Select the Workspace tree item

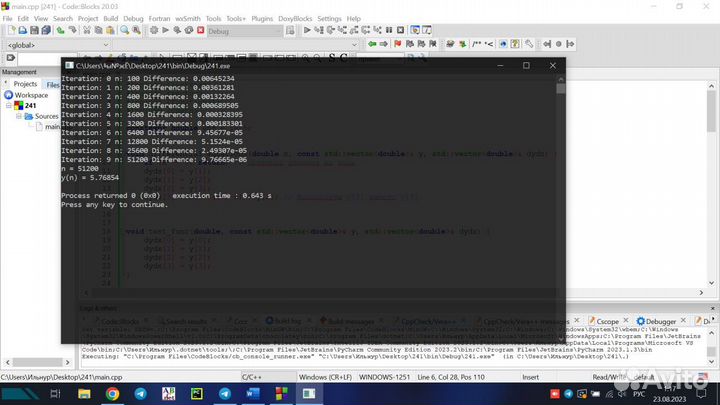coord(30,95)
